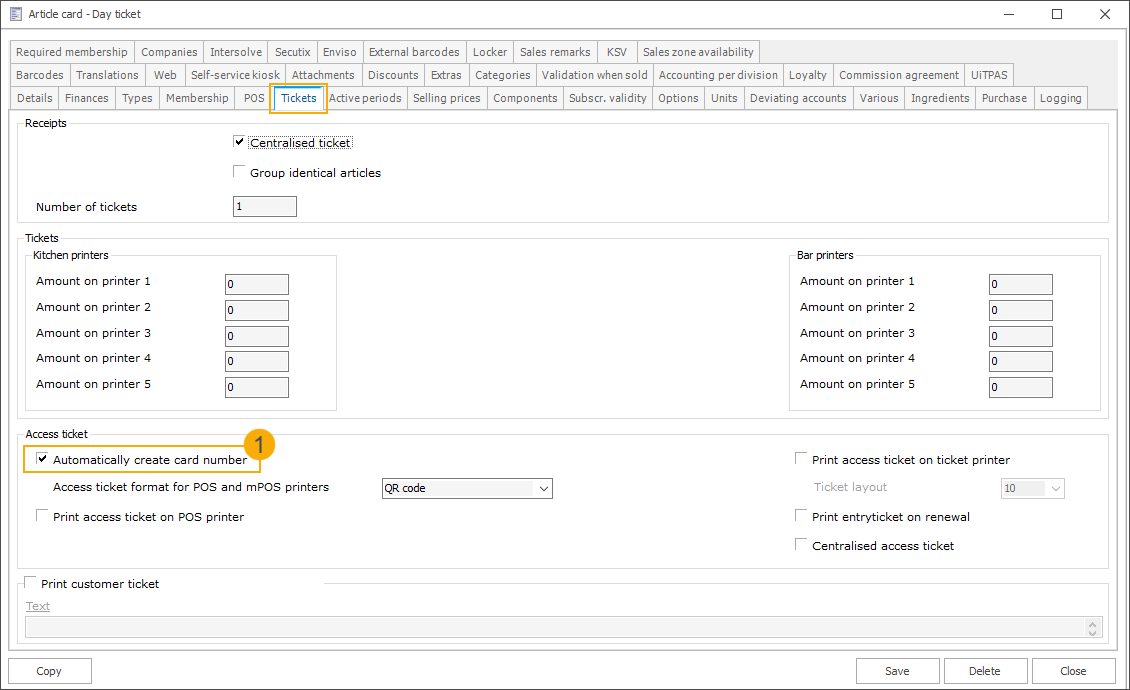Viewport: 1130px width, 690px height.
Task: Click the Delete button
Action: (x=985, y=671)
